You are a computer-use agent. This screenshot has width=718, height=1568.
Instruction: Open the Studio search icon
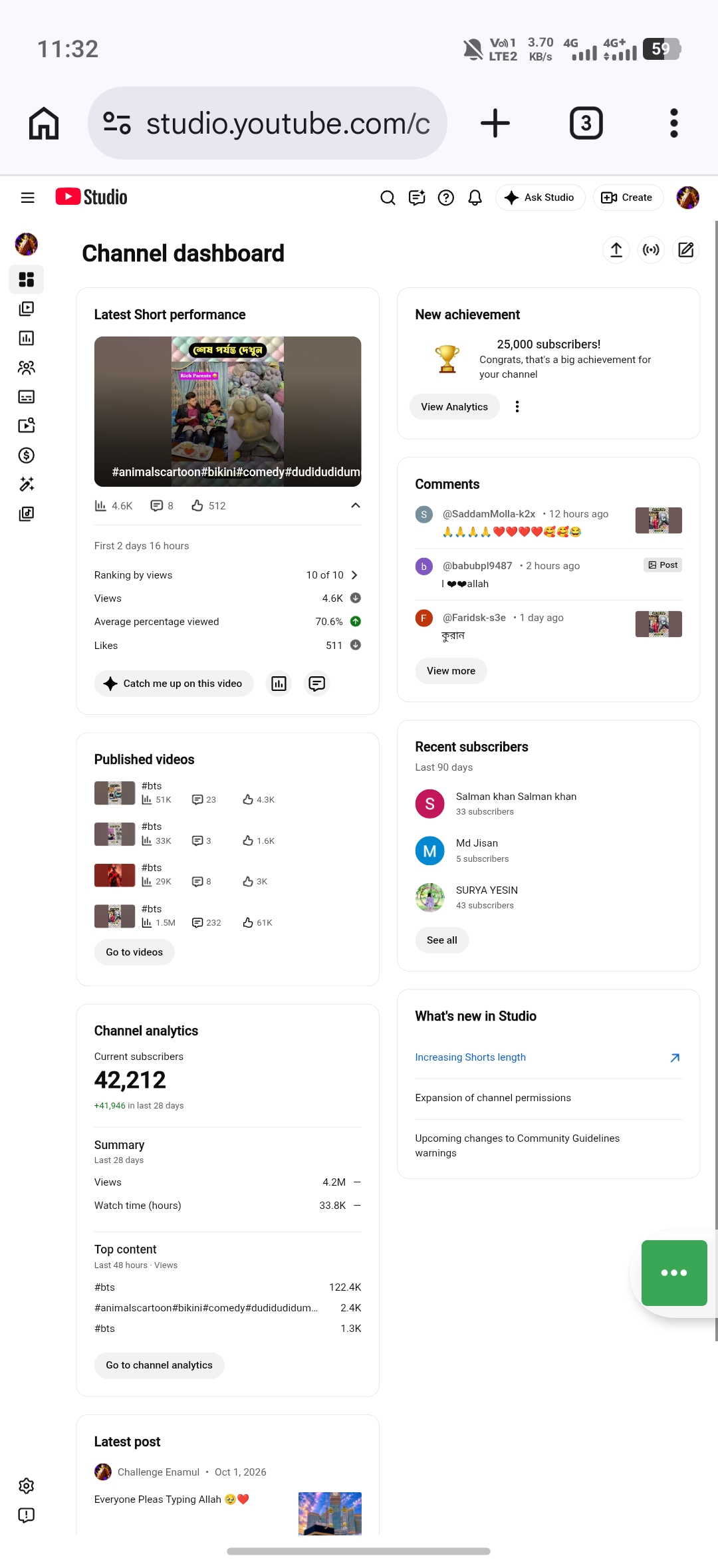pyautogui.click(x=388, y=197)
